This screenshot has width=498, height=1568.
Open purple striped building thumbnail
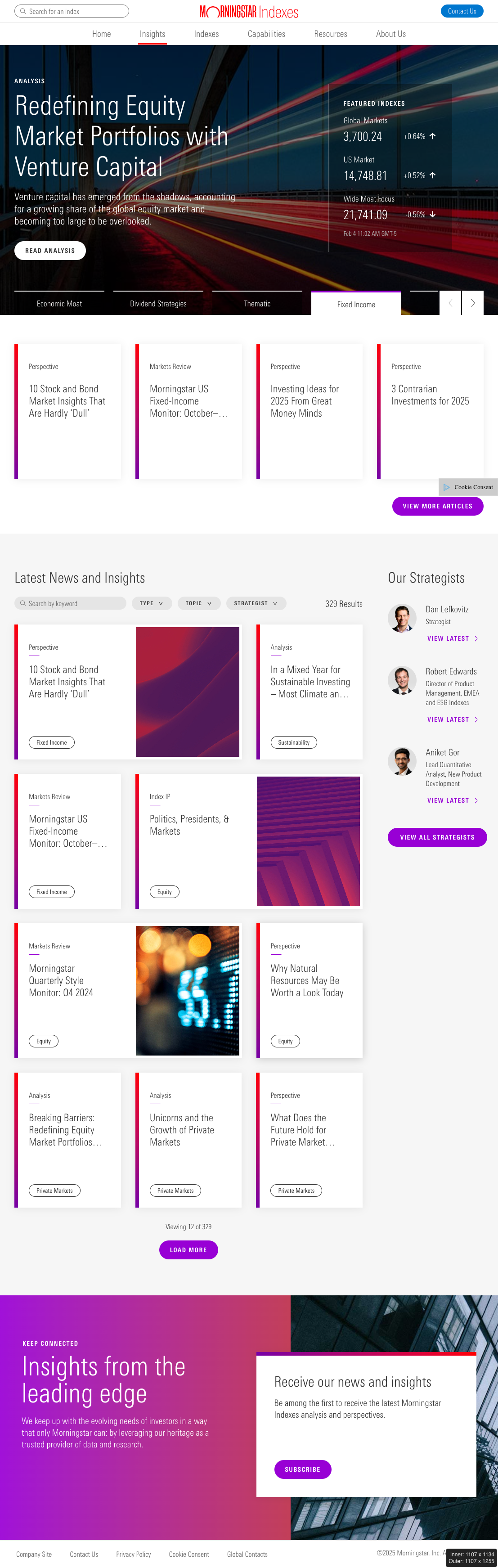[x=308, y=841]
